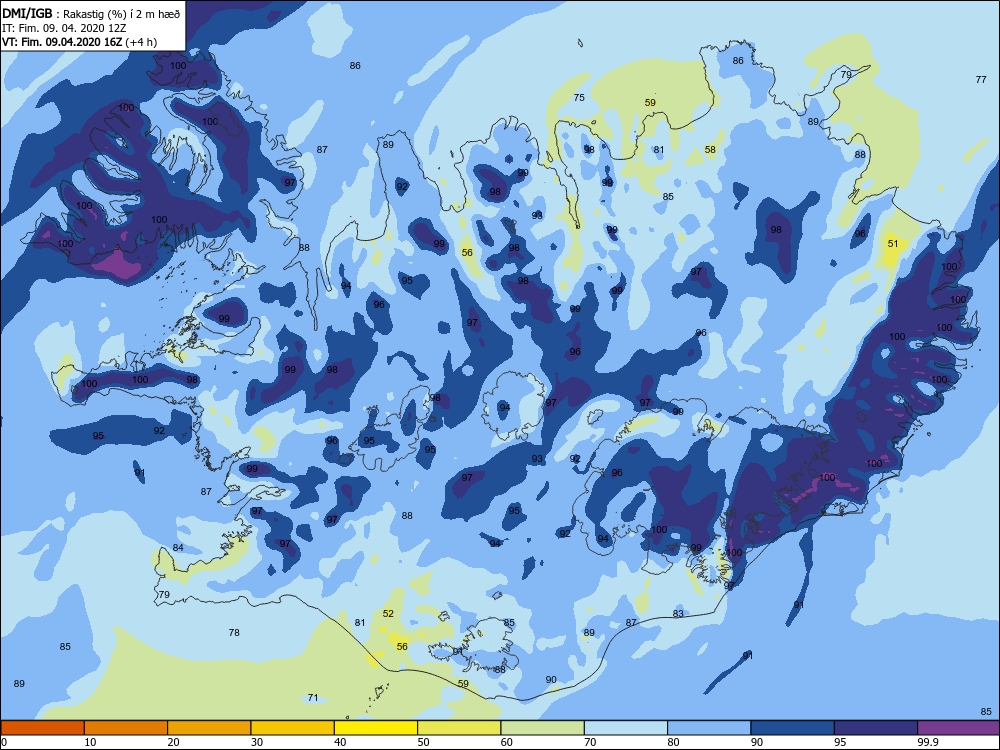Click the legend tick label "30"
This screenshot has width=1000, height=750.
257,742
